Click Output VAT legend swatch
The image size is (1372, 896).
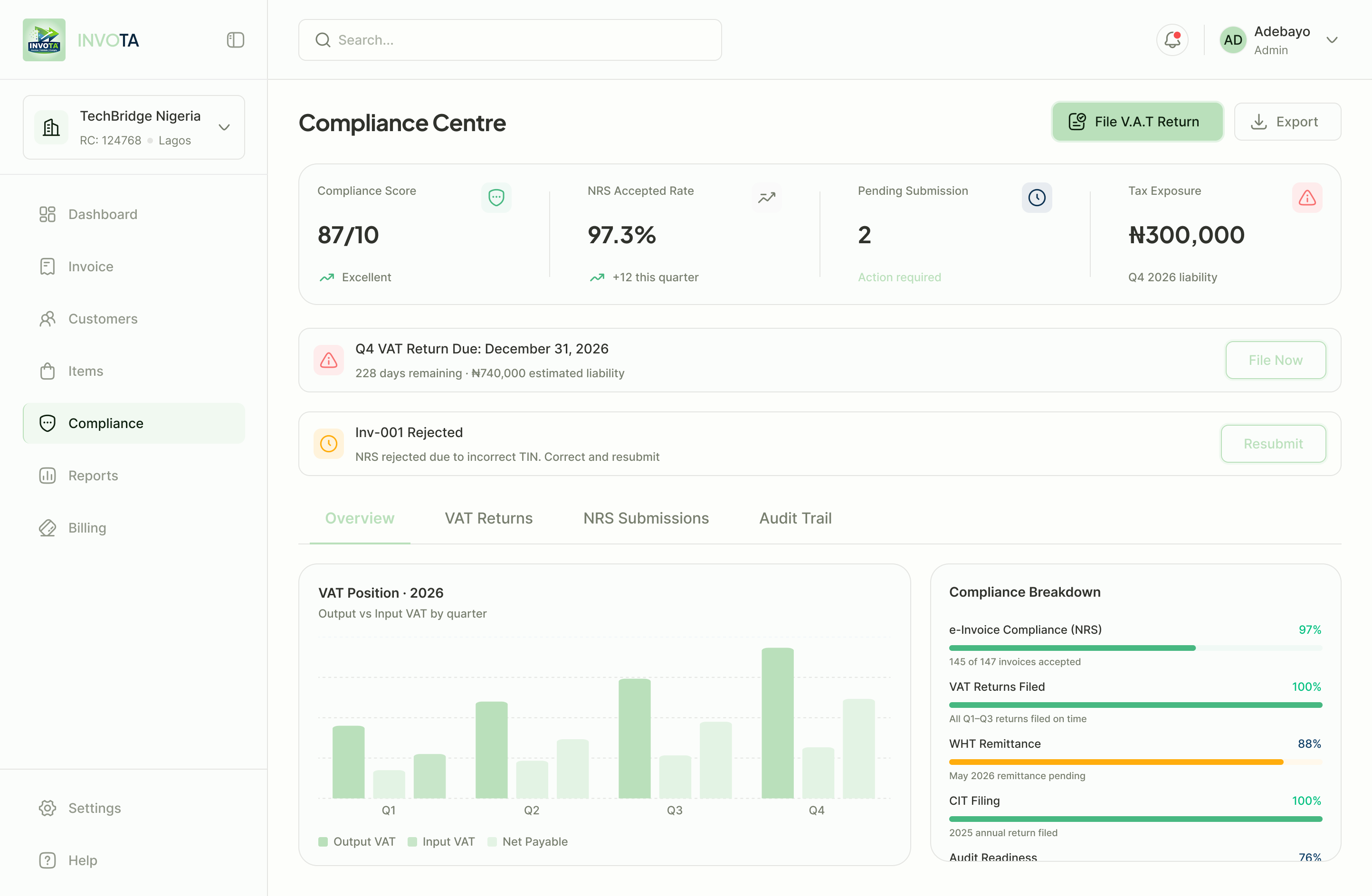point(323,842)
